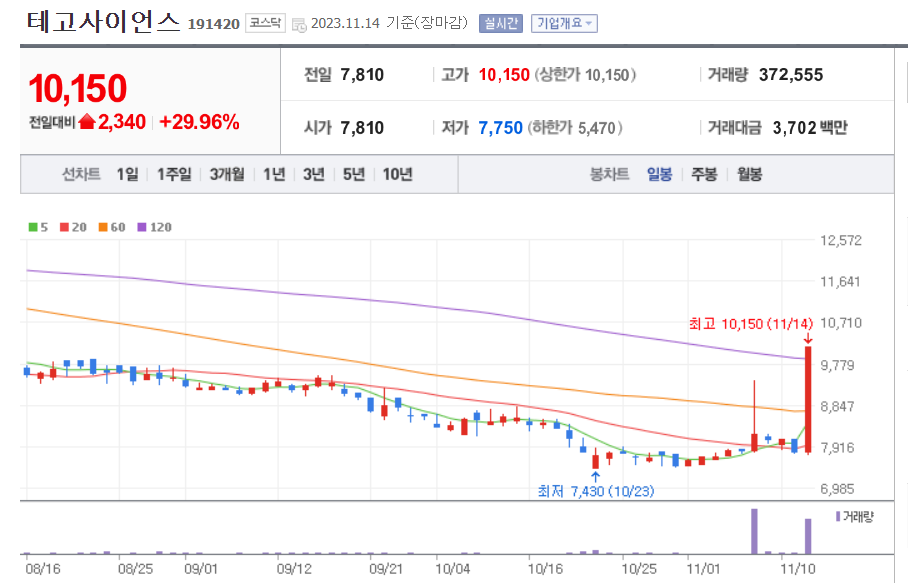The image size is (908, 583).
Task: Click the red up-arrow price change icon
Action: (87, 122)
